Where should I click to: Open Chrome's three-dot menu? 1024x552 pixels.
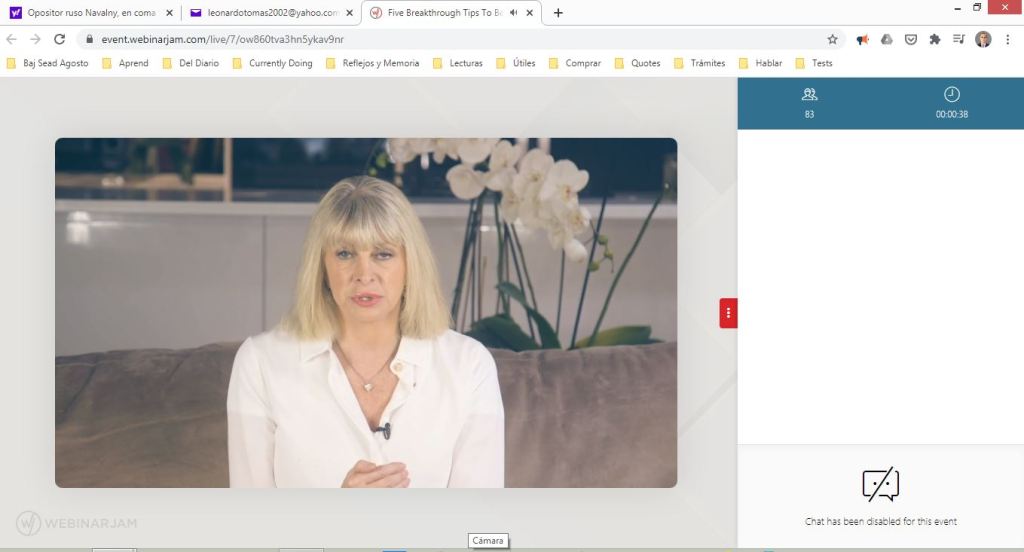coord(1007,39)
